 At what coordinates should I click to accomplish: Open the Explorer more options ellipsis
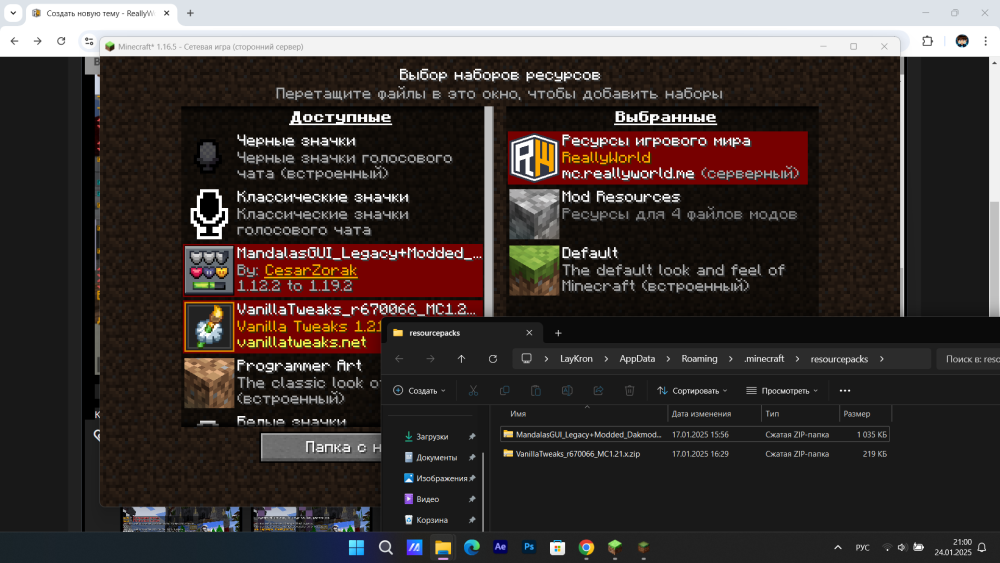tap(845, 390)
